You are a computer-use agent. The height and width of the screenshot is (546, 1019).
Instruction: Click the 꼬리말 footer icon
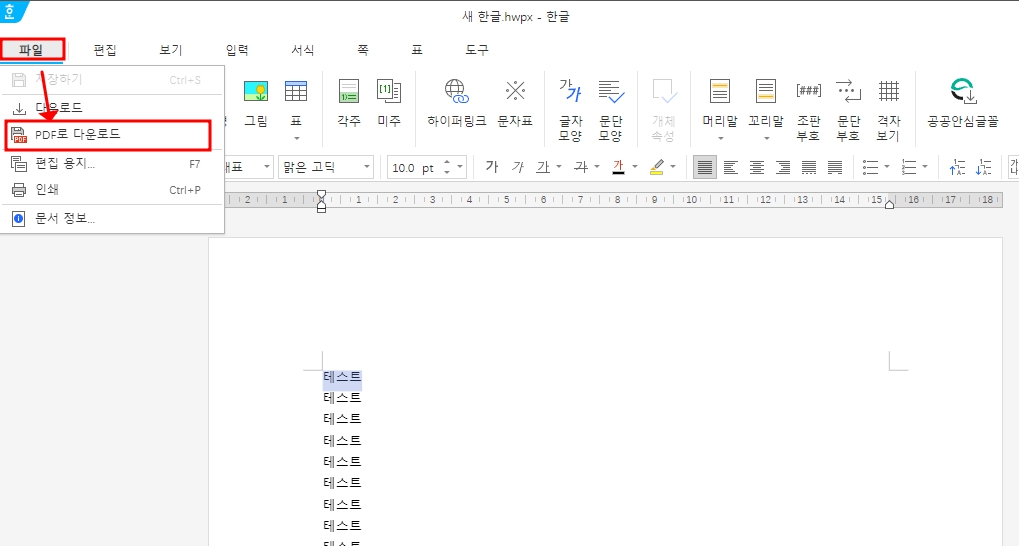(766, 92)
